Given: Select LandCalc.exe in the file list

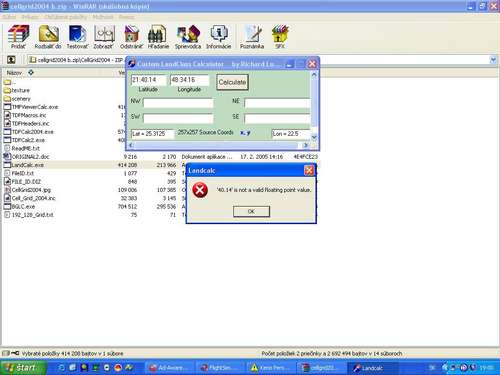Looking at the screenshot, I should (28, 165).
